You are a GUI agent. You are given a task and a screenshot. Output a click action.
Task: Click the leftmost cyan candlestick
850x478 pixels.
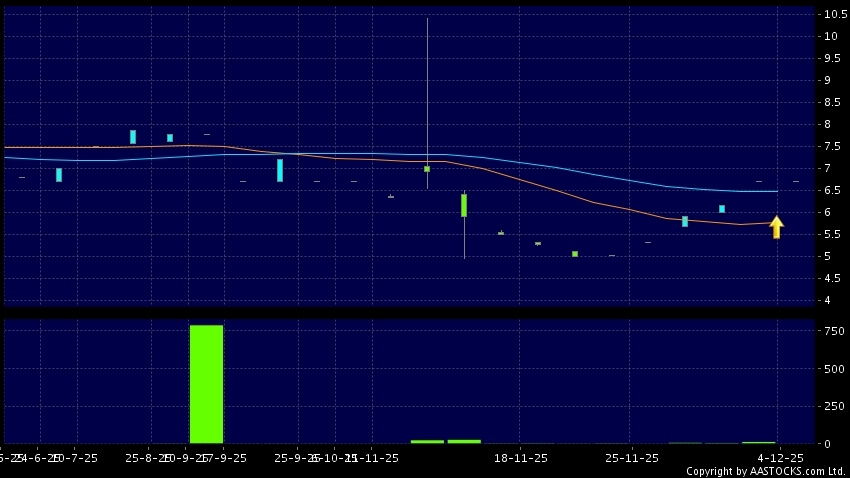coord(59,175)
